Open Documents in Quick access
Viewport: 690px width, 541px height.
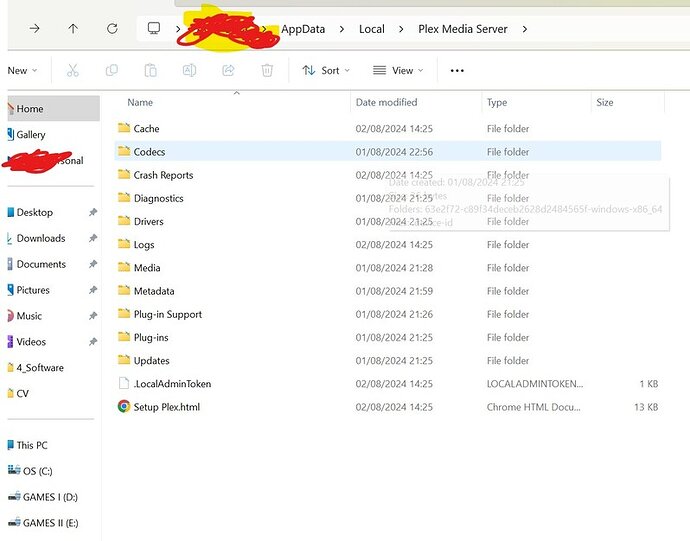pyautogui.click(x=41, y=264)
